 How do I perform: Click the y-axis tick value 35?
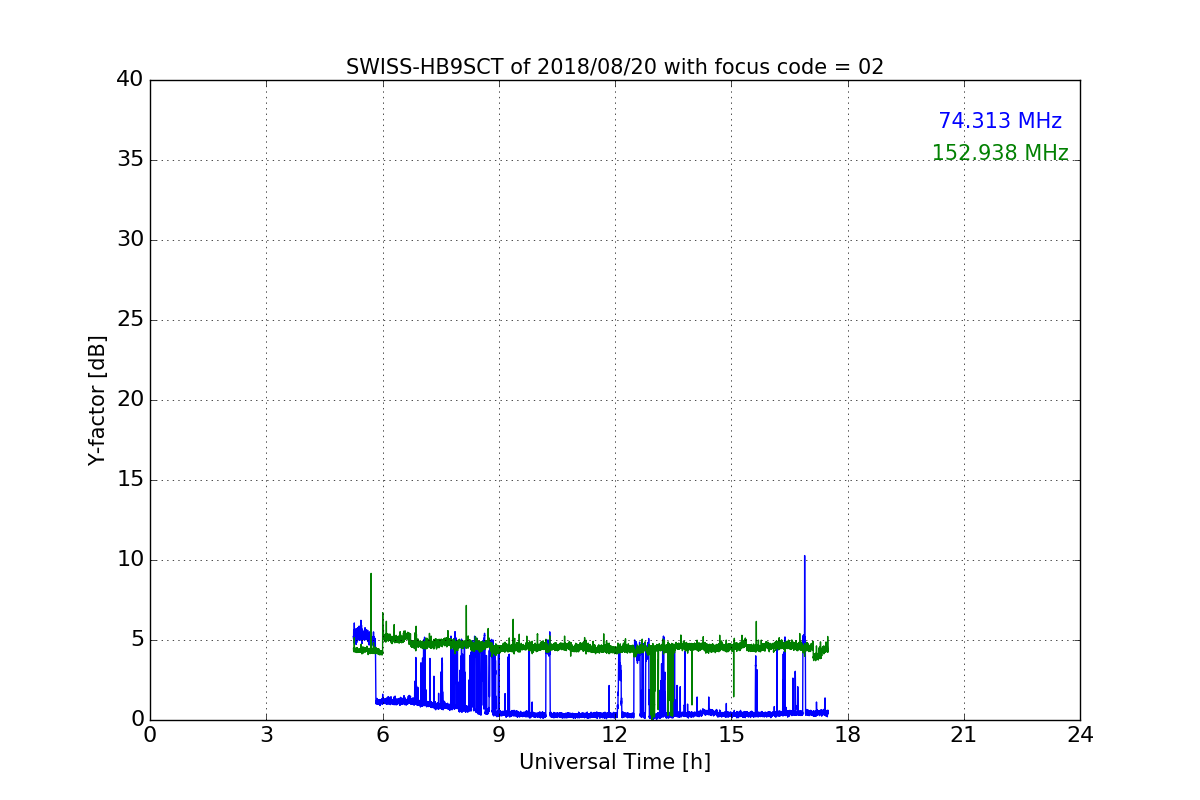click(x=130, y=160)
